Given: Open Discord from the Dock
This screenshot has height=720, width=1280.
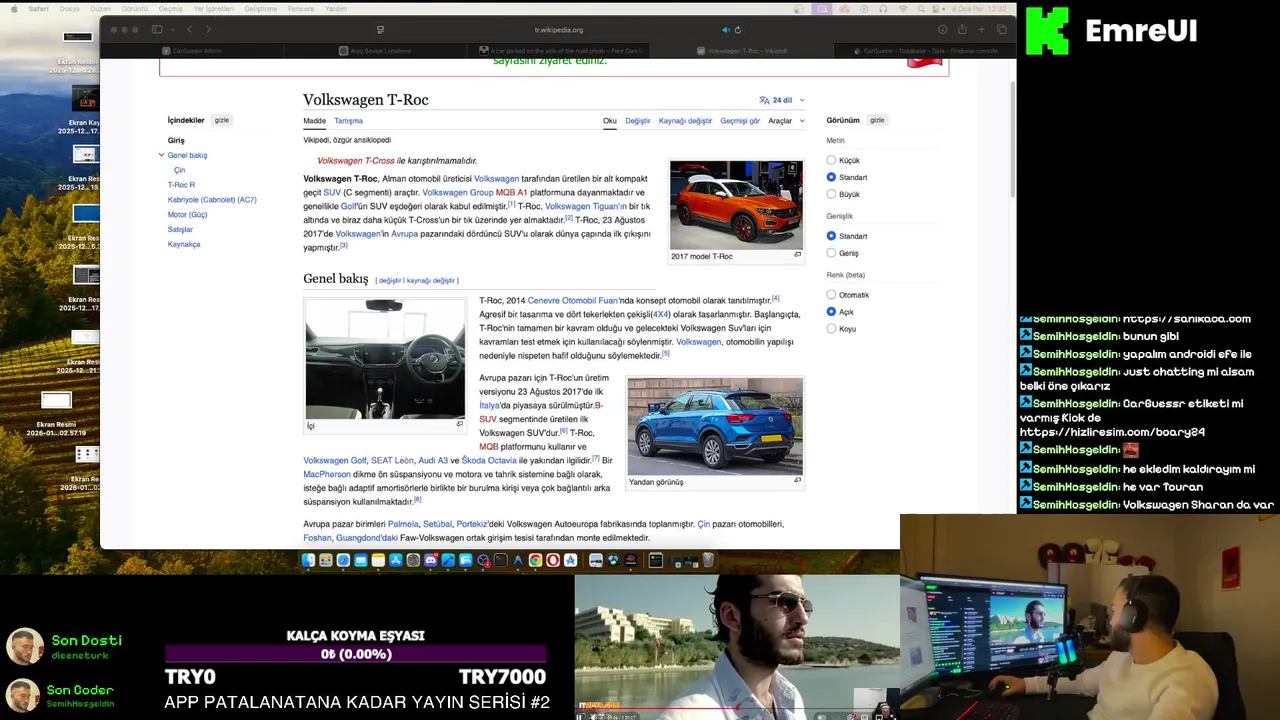Looking at the screenshot, I should [x=431, y=560].
